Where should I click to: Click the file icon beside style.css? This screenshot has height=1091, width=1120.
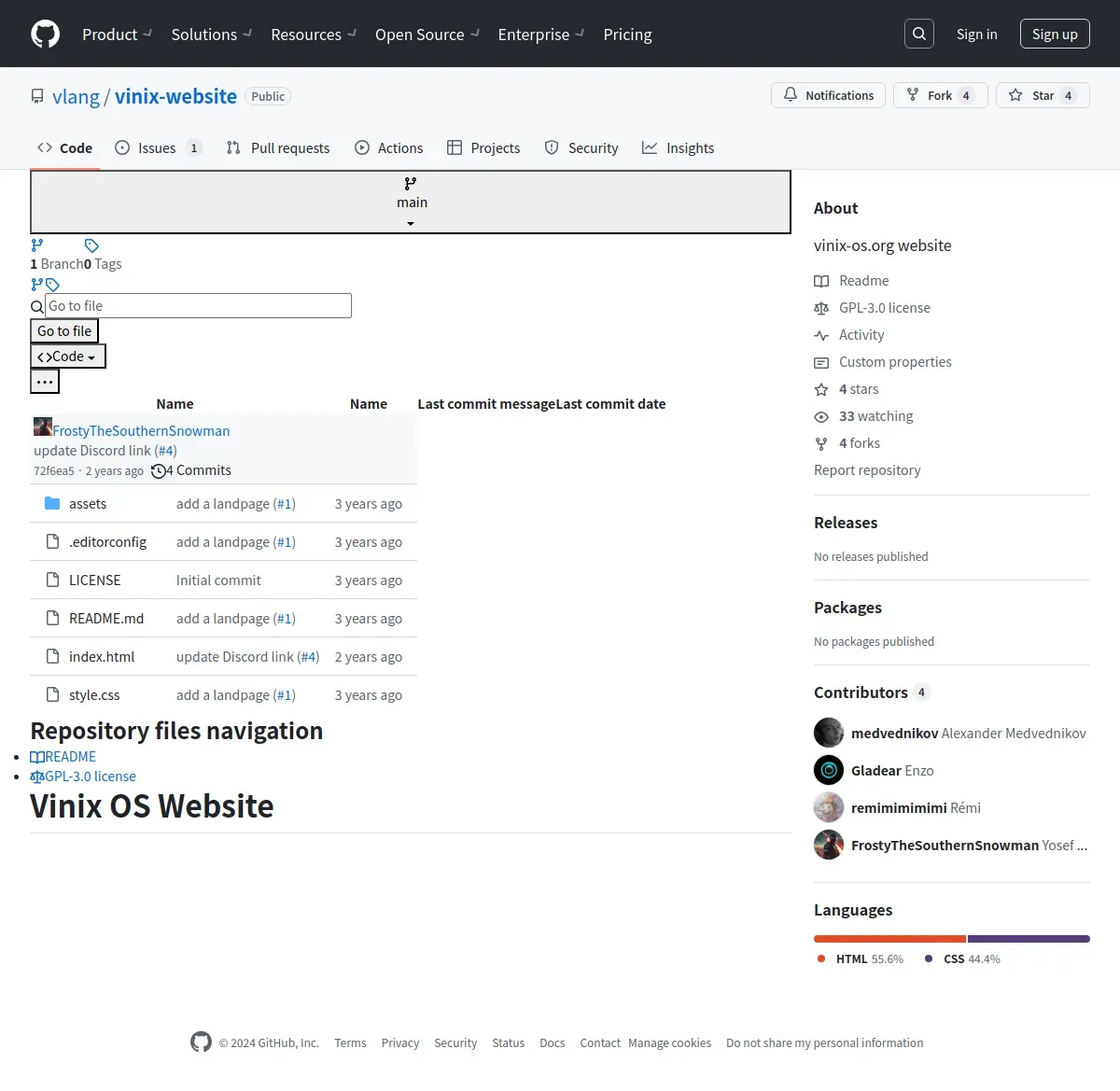tap(53, 695)
